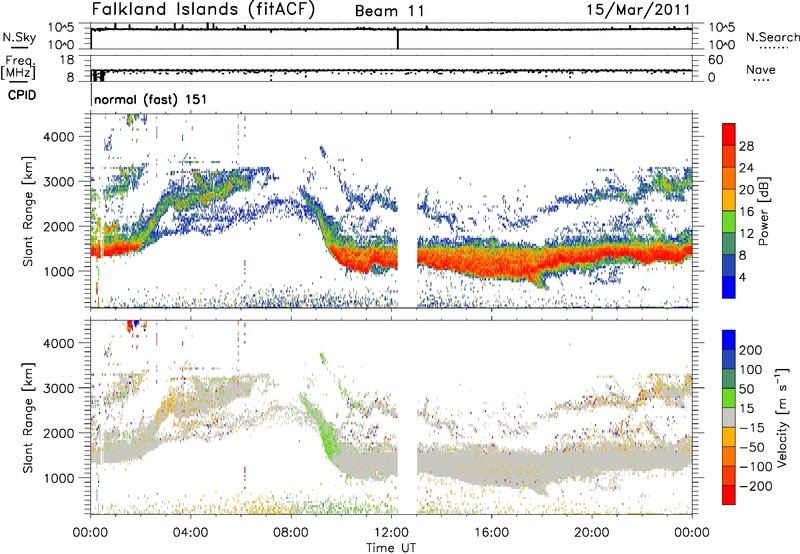
Task: Click the "Velocity [m s⁻¹]" colorbar title
Action: (782, 417)
